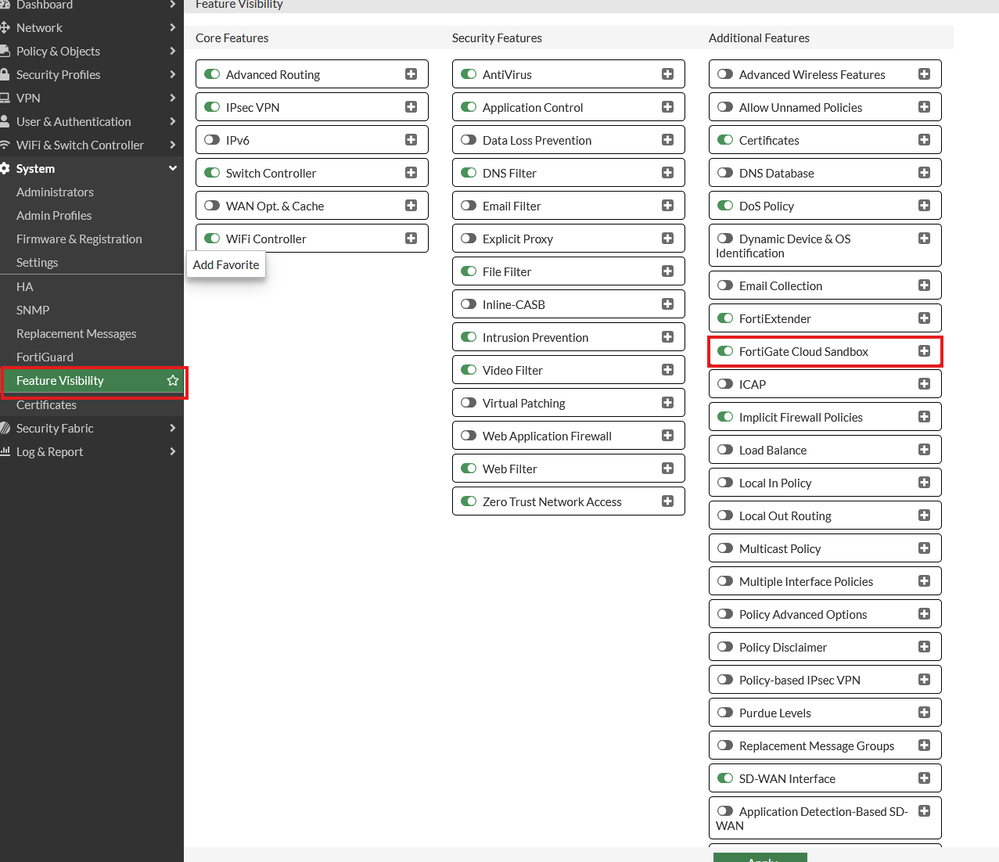Image resolution: width=999 pixels, height=862 pixels.
Task: Click the plus icon on Zero Trust Network Access
Action: point(668,501)
